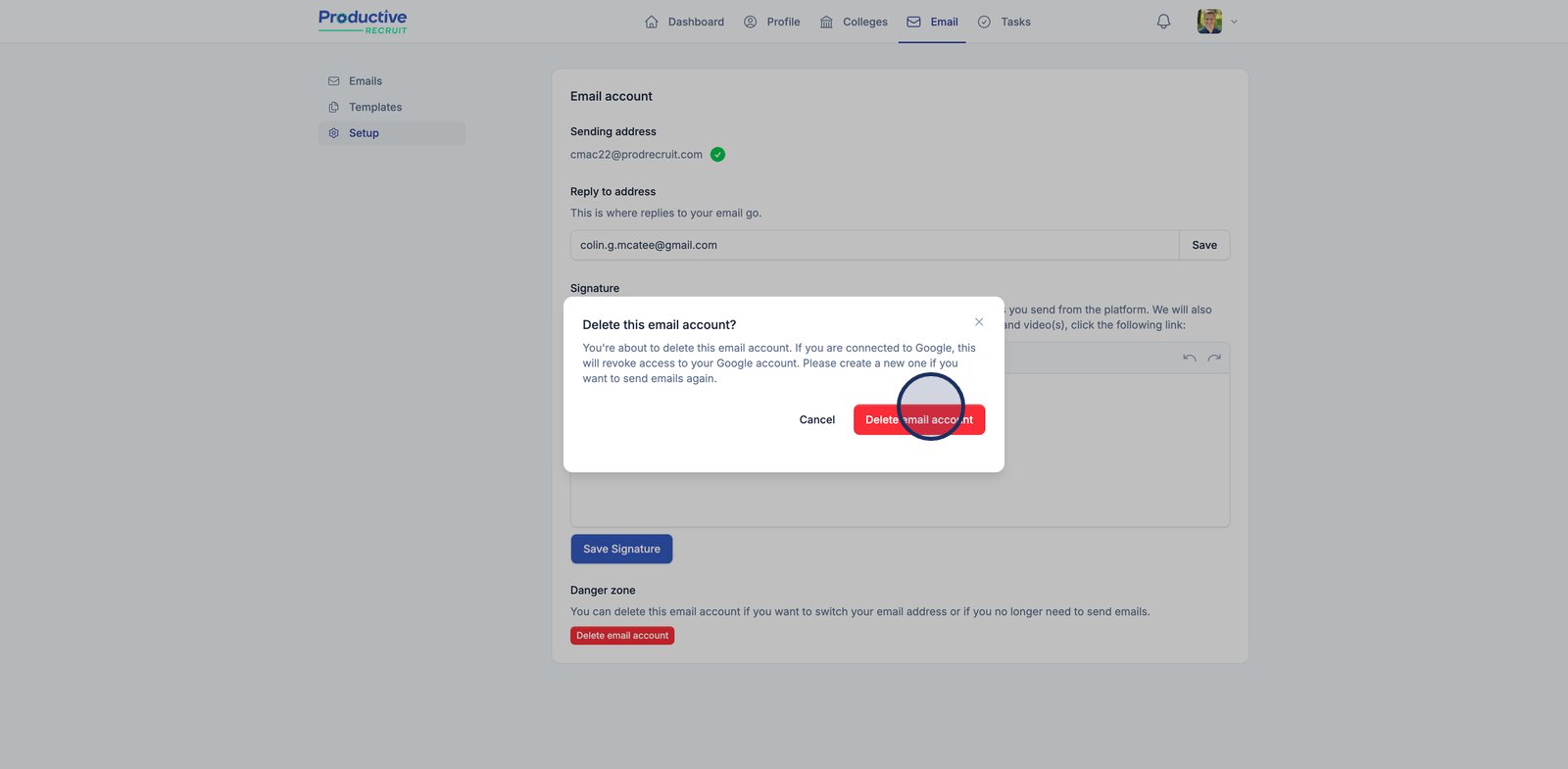Screen dimensions: 1568x769
Task: Go to the Dashboard tab
Action: click(x=684, y=22)
